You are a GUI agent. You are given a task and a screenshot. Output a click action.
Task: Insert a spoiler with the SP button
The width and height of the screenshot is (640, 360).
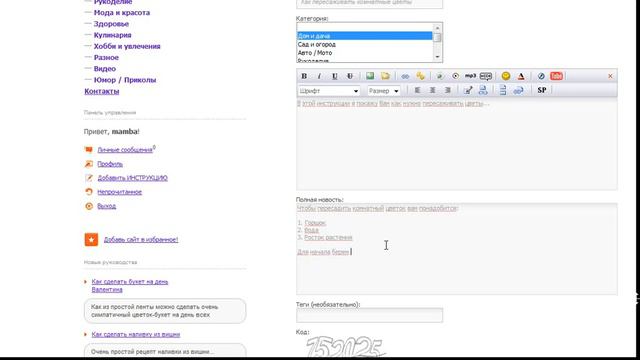pyautogui.click(x=542, y=91)
